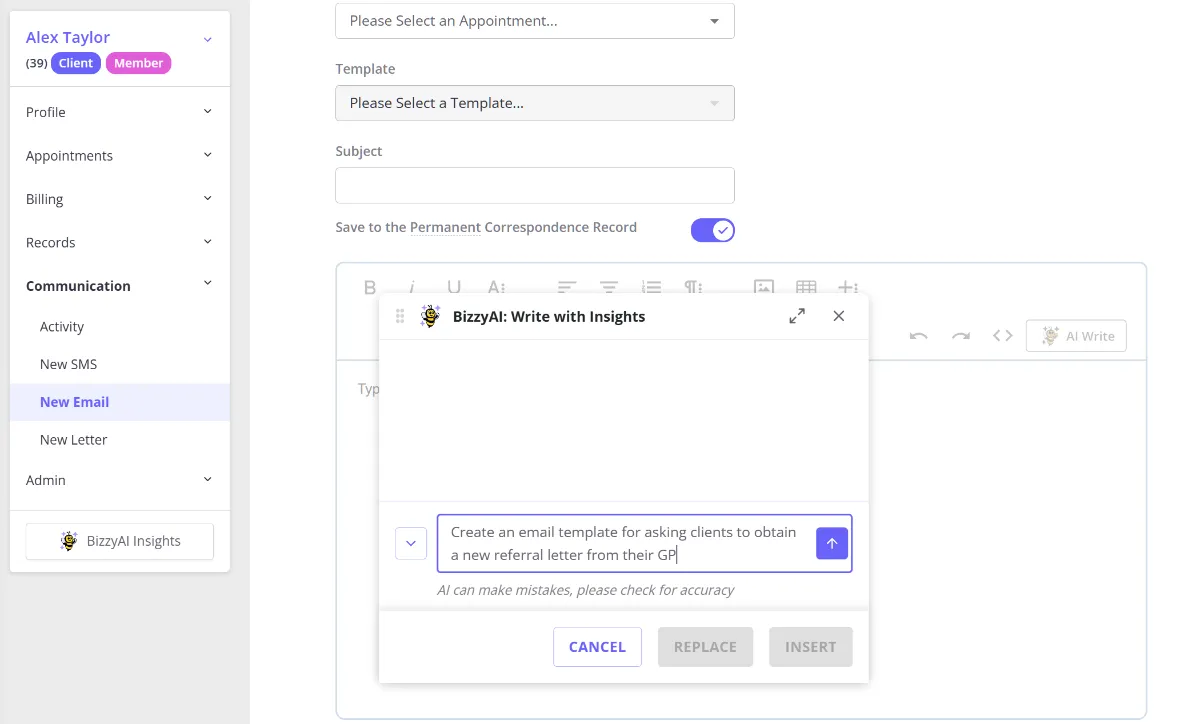Image resolution: width=1180 pixels, height=724 pixels.
Task: Click the undo arrow icon
Action: (918, 336)
